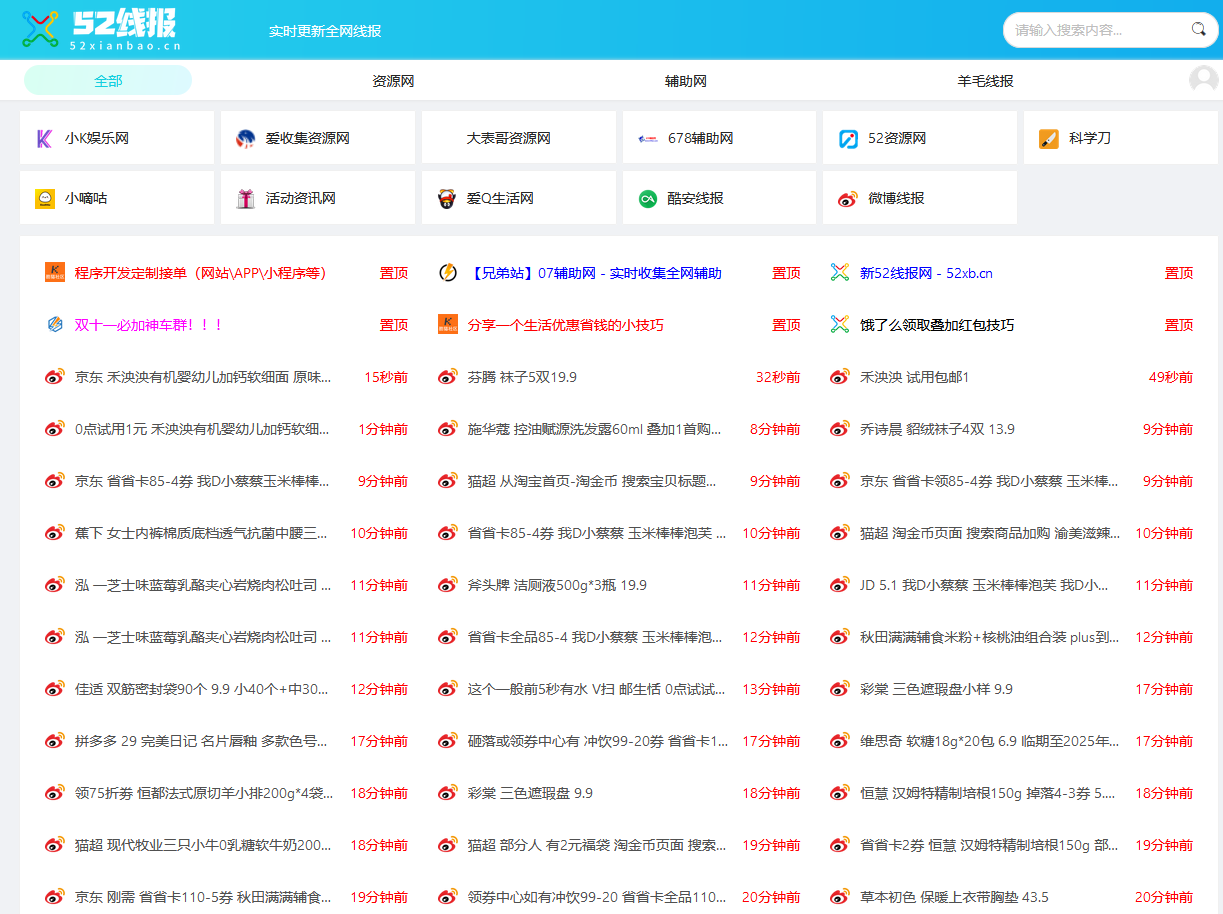Switch to the 辅助网 tab
The image size is (1223, 914).
tap(686, 81)
